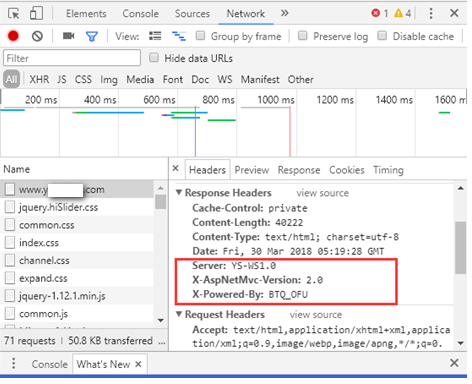Viewport: 472px width, 384px height.
Task: Filter requests by XHR
Action: [39, 79]
